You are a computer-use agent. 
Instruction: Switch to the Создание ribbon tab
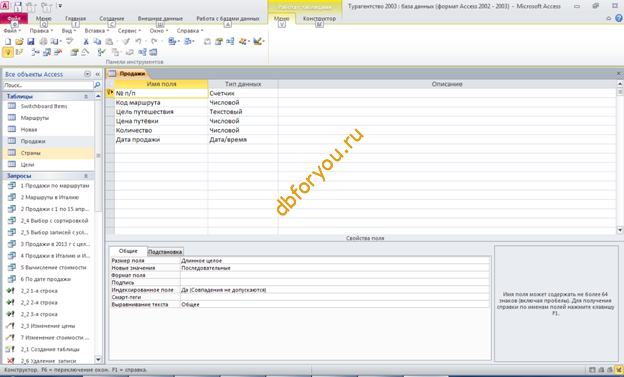coord(112,18)
